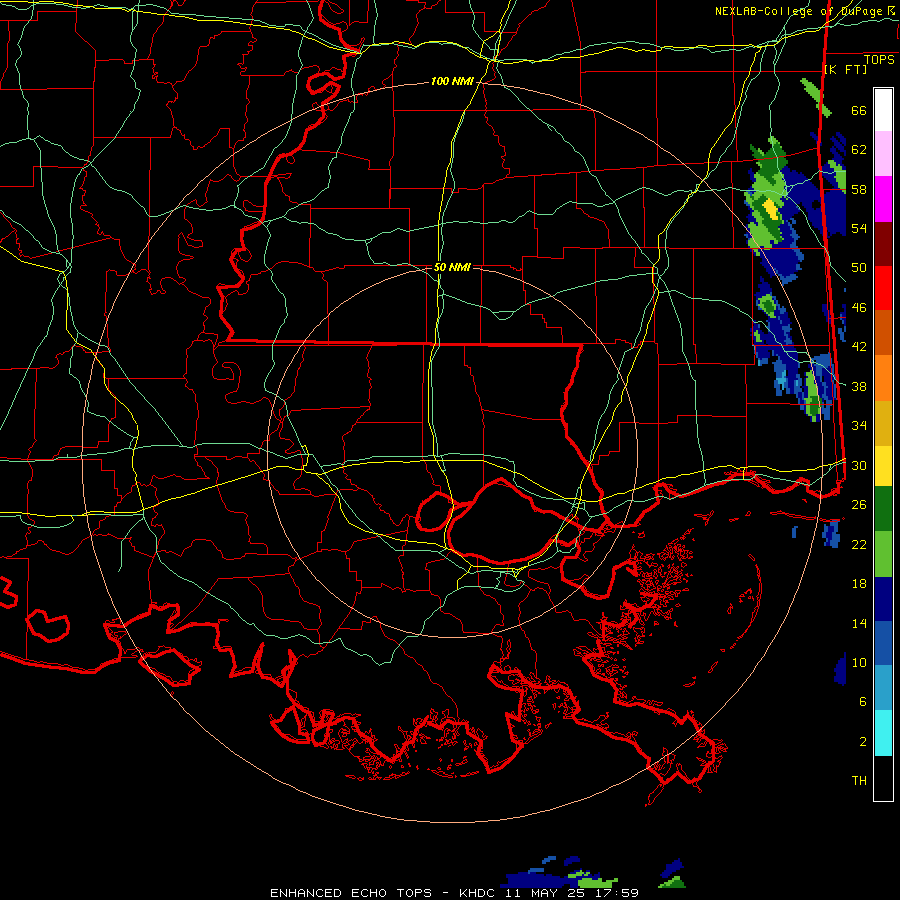Click the 100 NMI range ring label
The image size is (900, 900).
coord(452,82)
